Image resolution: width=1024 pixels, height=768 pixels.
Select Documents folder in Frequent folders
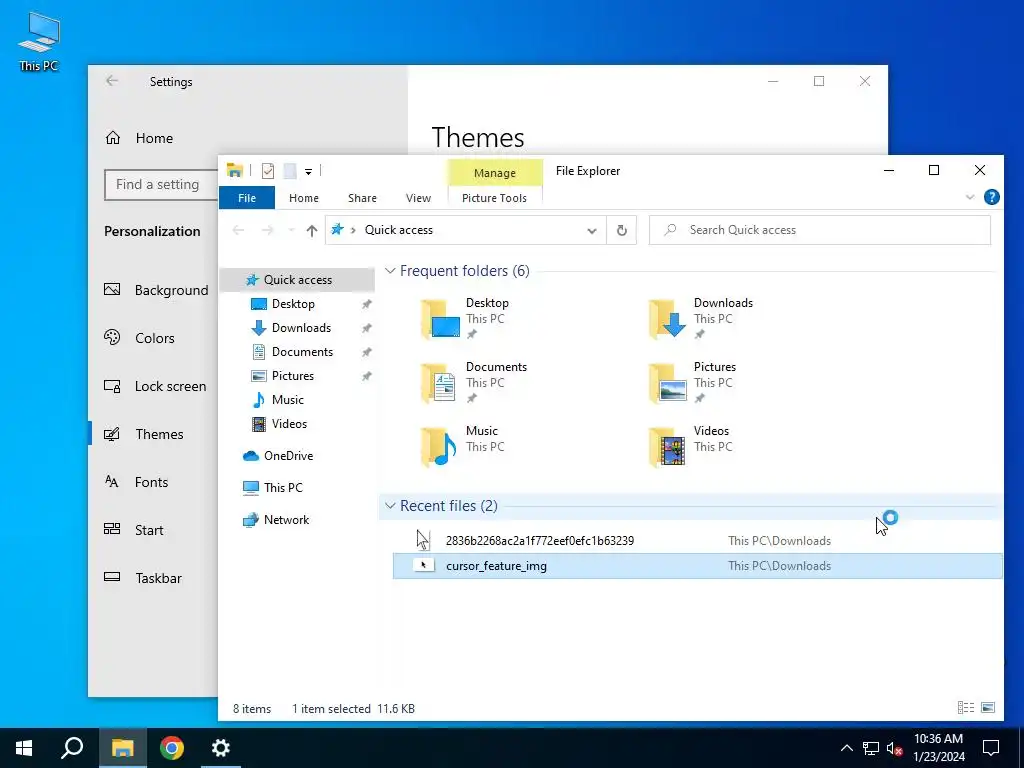[474, 383]
